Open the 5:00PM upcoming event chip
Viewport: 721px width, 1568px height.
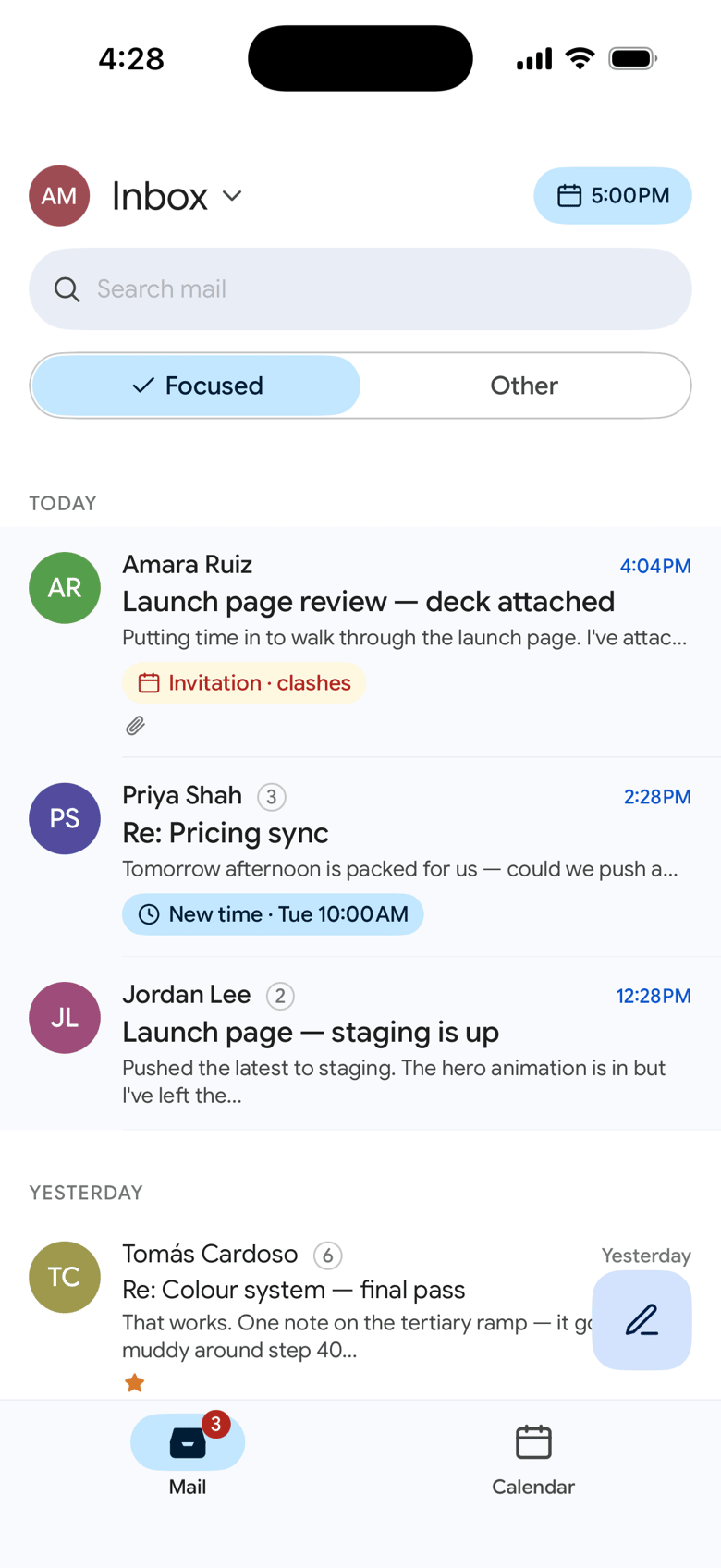pos(612,195)
